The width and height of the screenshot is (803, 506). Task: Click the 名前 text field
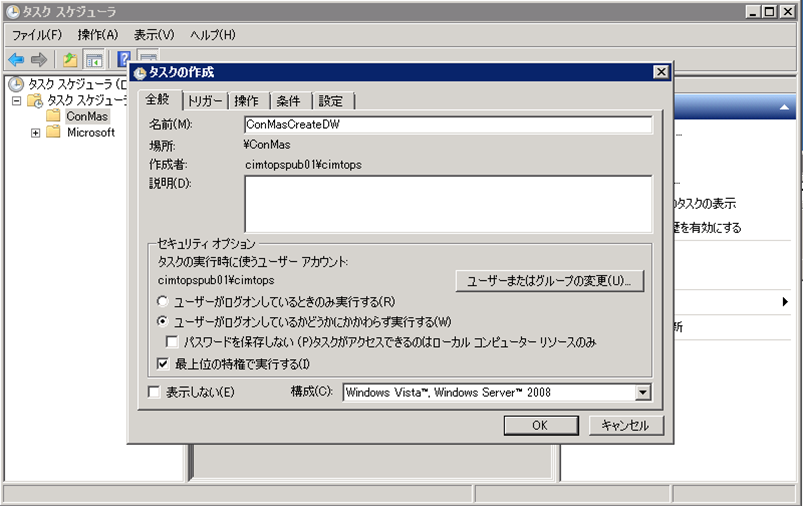pos(448,125)
